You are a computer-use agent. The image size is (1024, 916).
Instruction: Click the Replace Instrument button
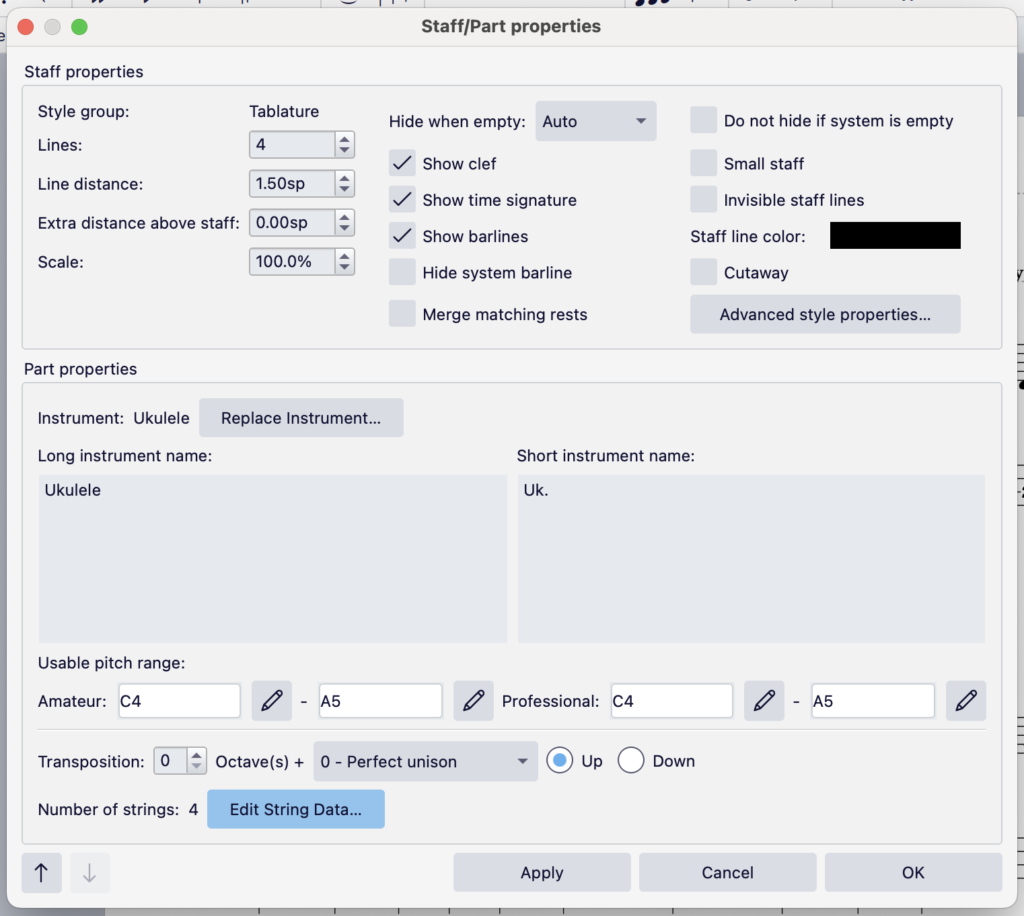[301, 418]
